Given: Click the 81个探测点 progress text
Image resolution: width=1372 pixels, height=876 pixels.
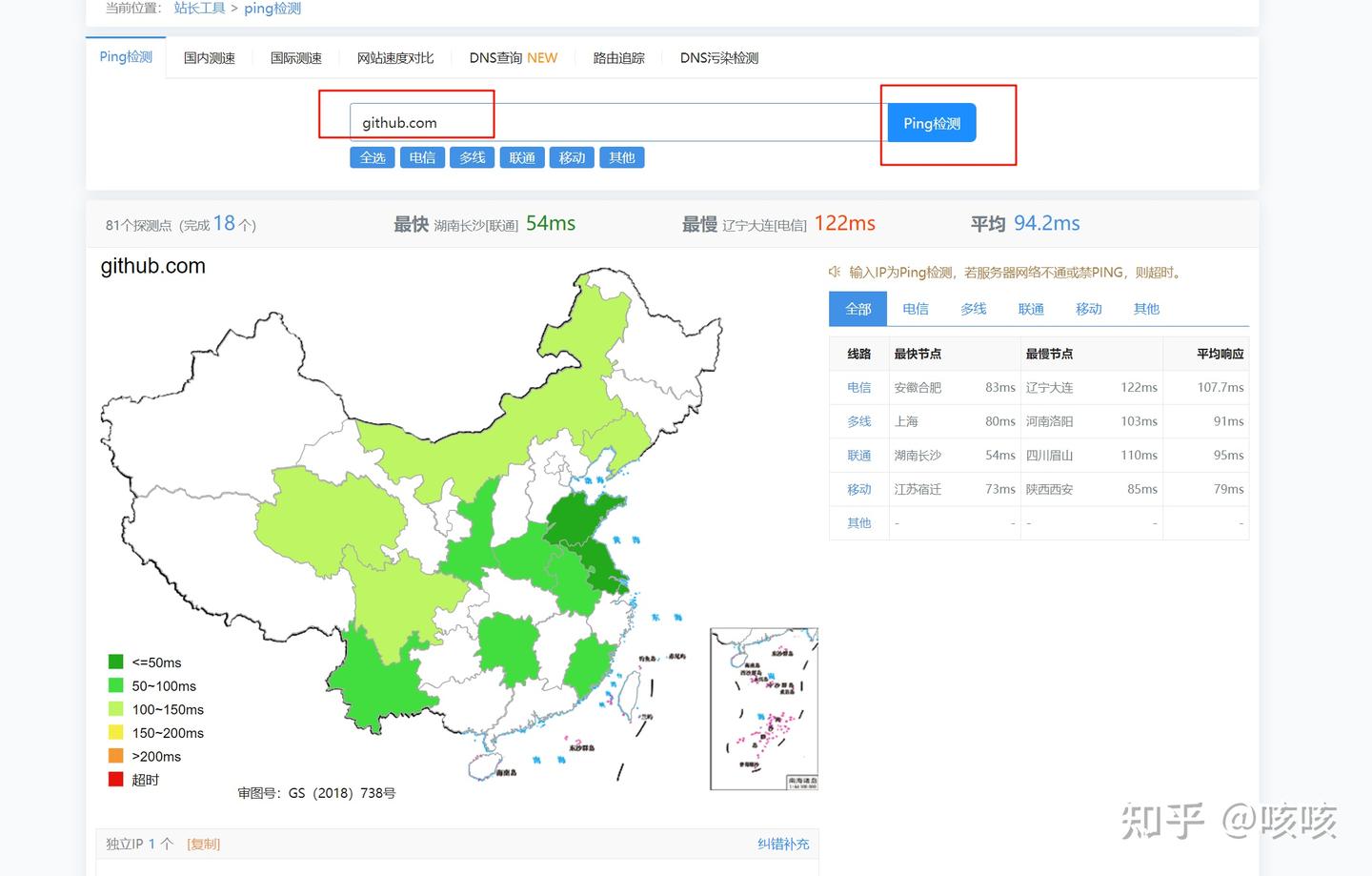Looking at the screenshot, I should coord(181,224).
